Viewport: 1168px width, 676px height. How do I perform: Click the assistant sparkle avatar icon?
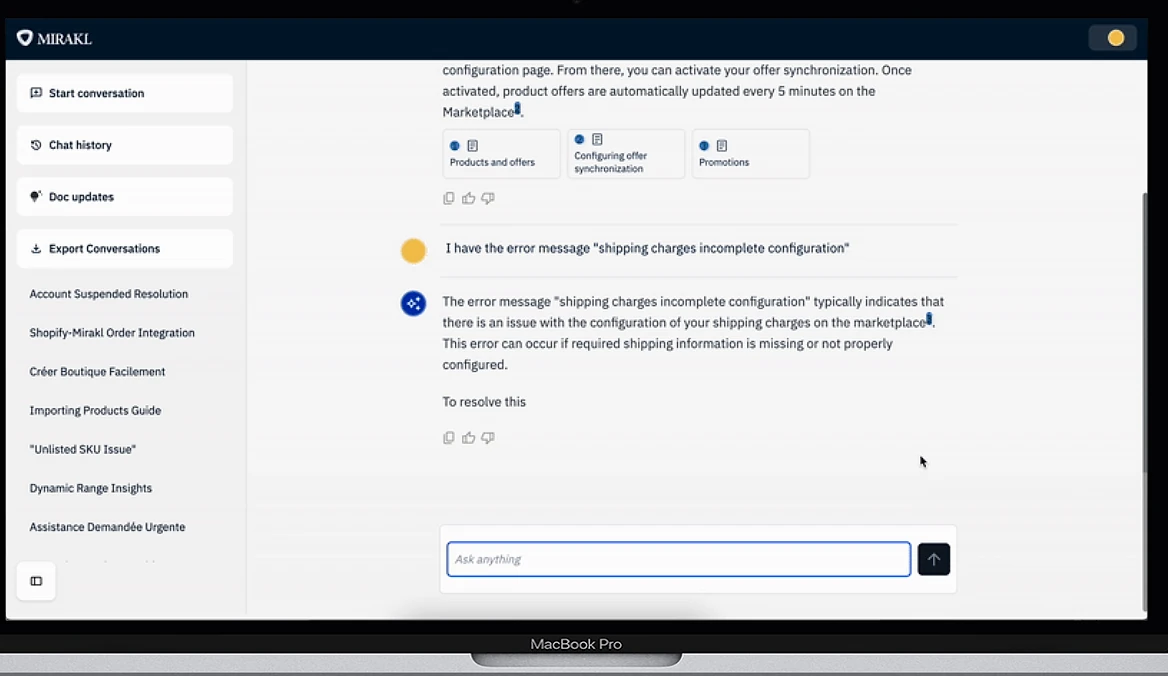(x=413, y=303)
